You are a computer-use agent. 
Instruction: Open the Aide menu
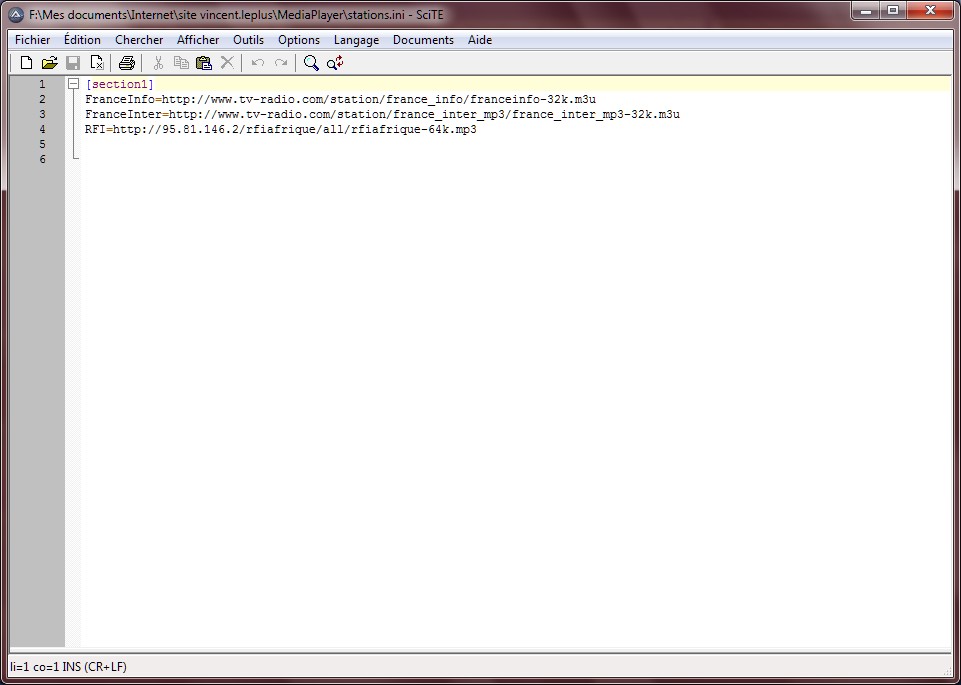click(480, 40)
